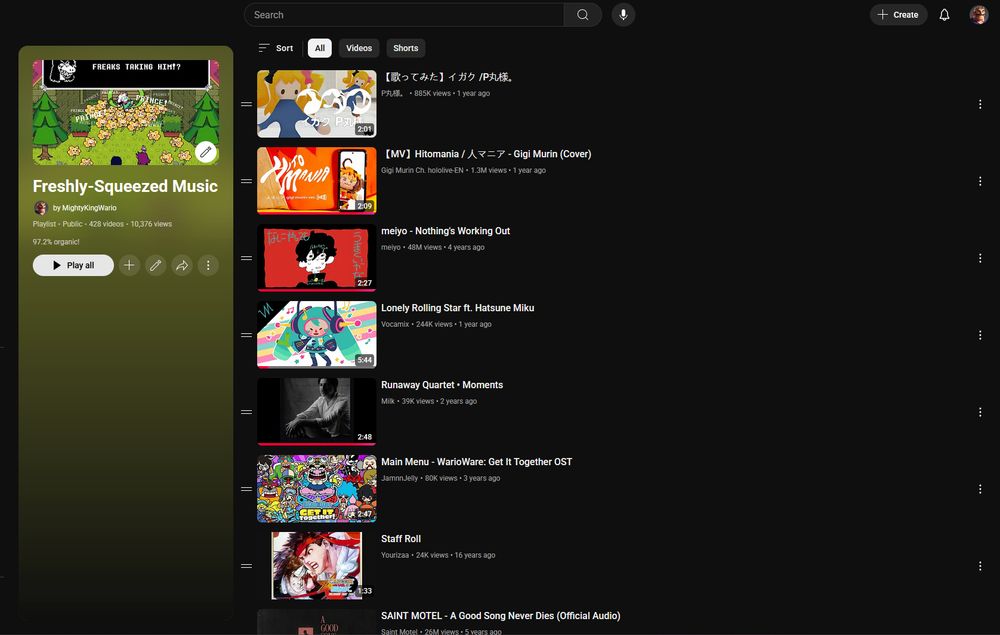
Task: Open meiyo red drawing thumbnail
Action: pos(316,258)
